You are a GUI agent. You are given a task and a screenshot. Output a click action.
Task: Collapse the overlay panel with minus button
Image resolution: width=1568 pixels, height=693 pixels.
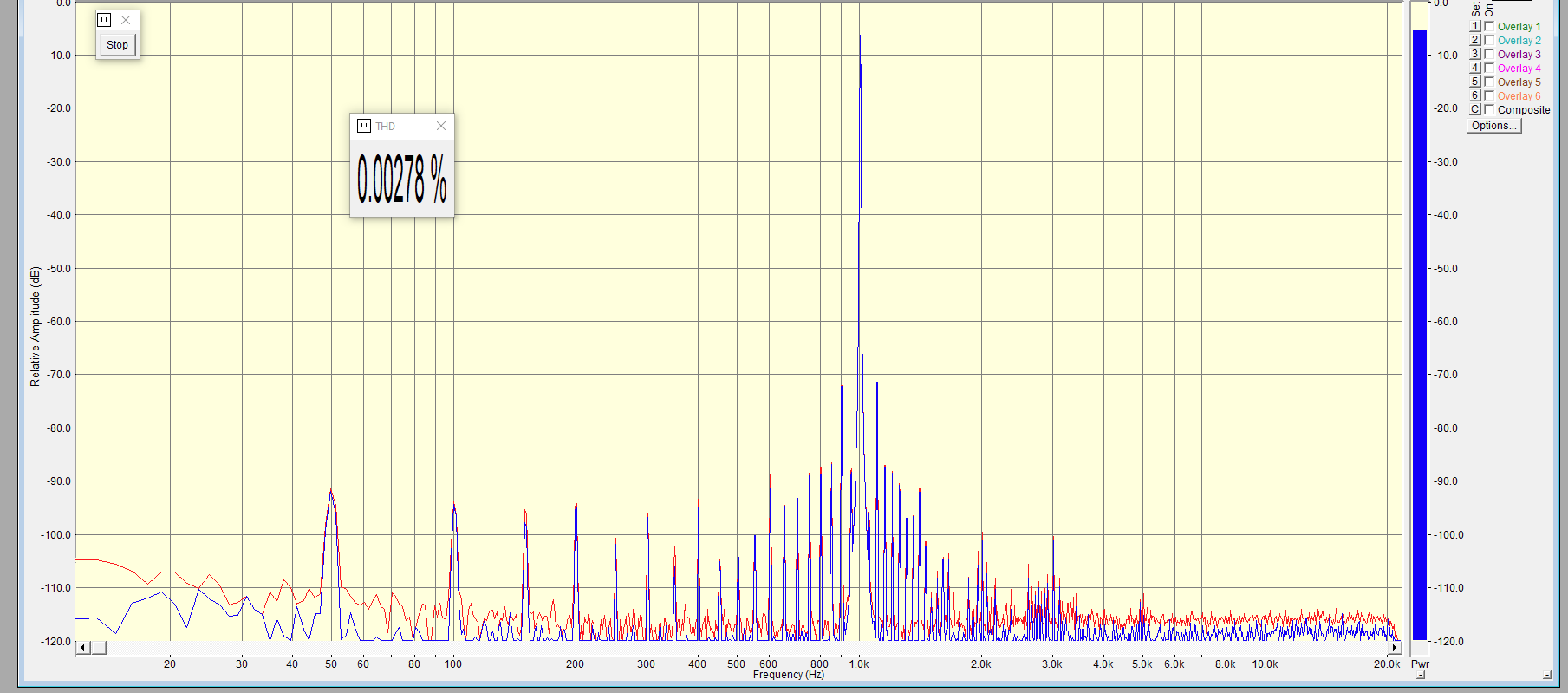pyautogui.click(x=1547, y=675)
